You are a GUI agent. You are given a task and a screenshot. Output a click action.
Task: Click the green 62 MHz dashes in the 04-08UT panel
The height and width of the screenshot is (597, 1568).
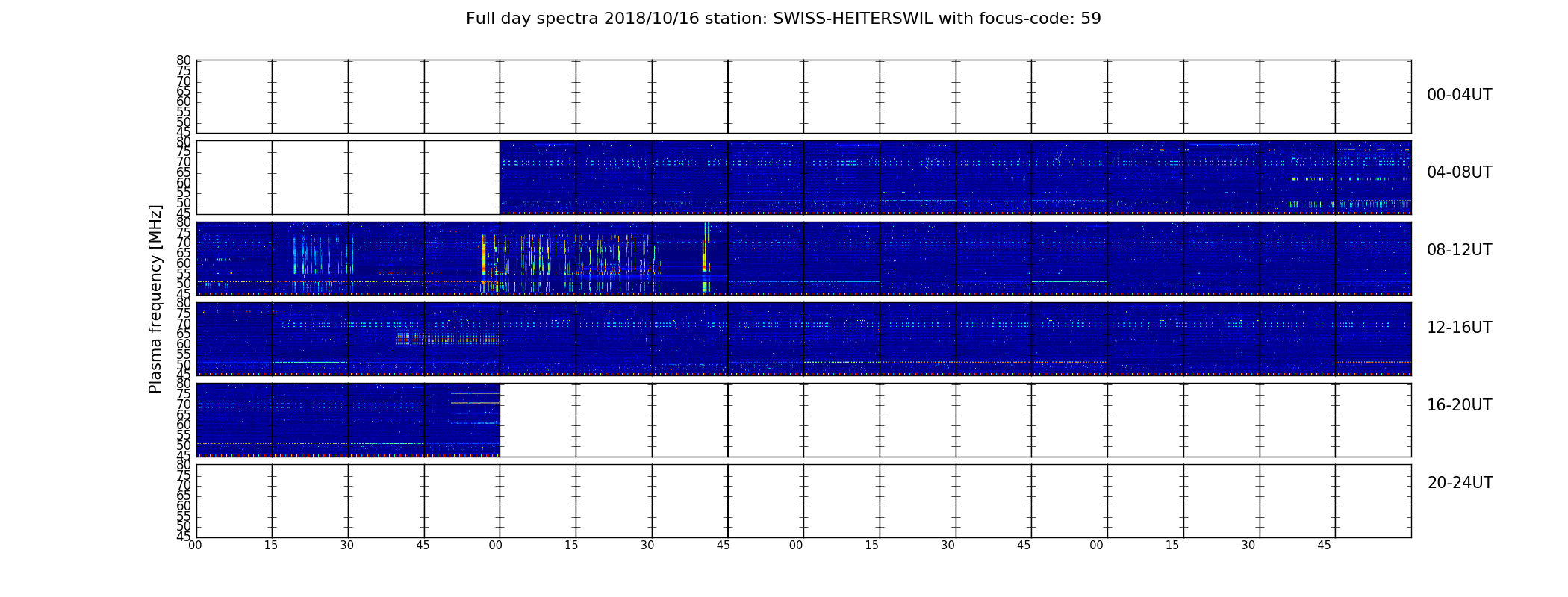click(1349, 179)
